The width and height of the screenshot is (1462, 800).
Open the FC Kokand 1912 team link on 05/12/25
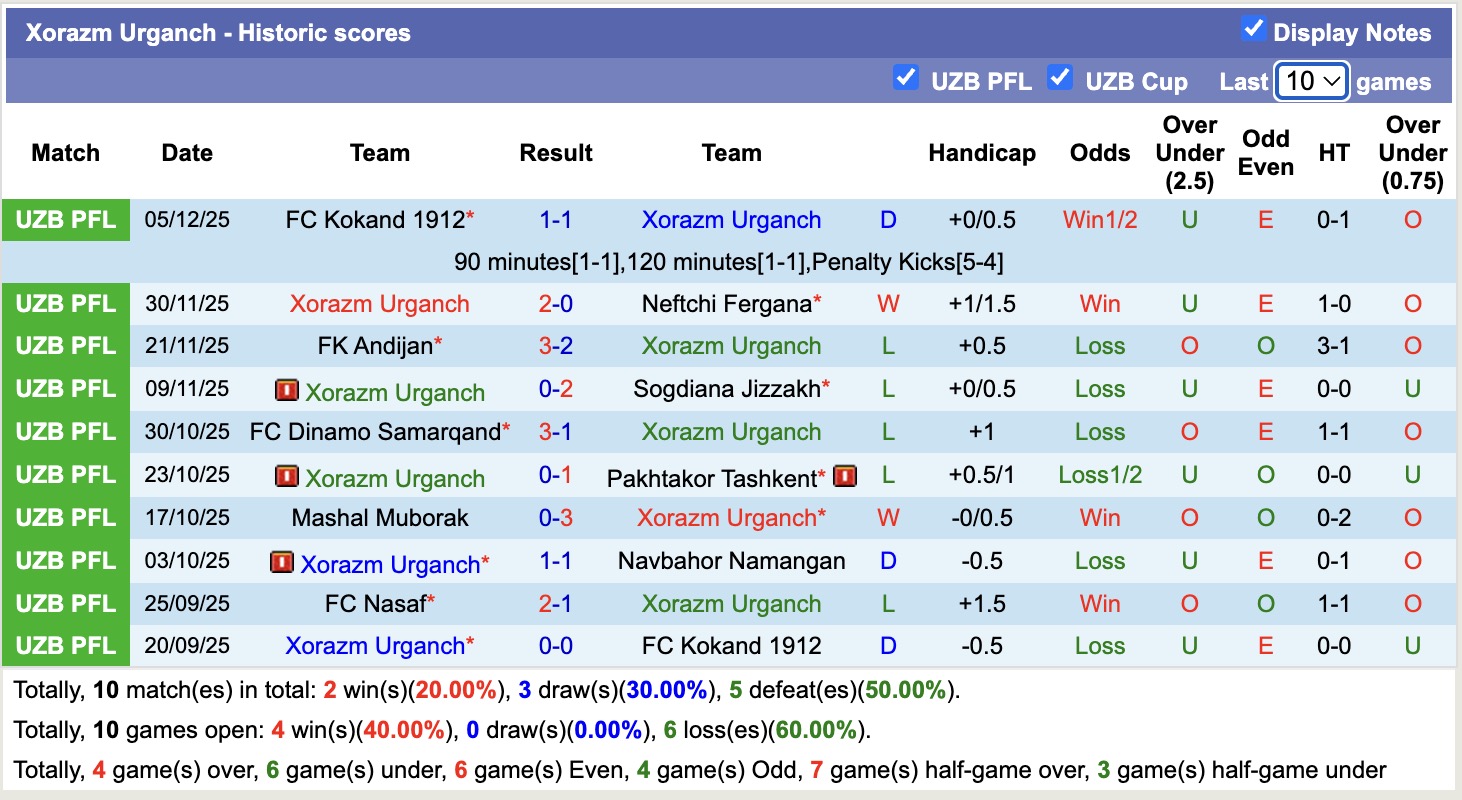point(375,220)
